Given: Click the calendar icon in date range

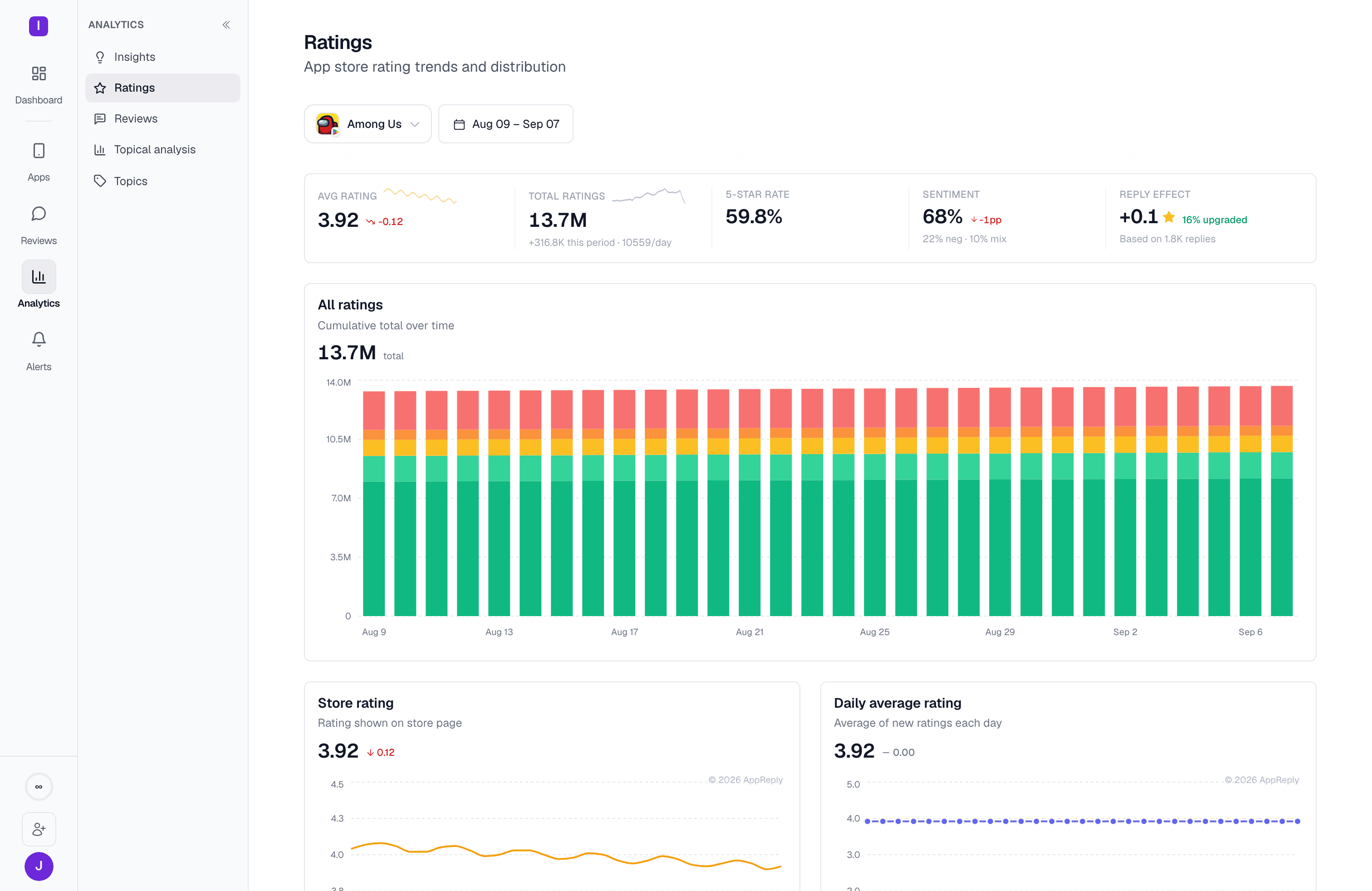Looking at the screenshot, I should tap(459, 124).
